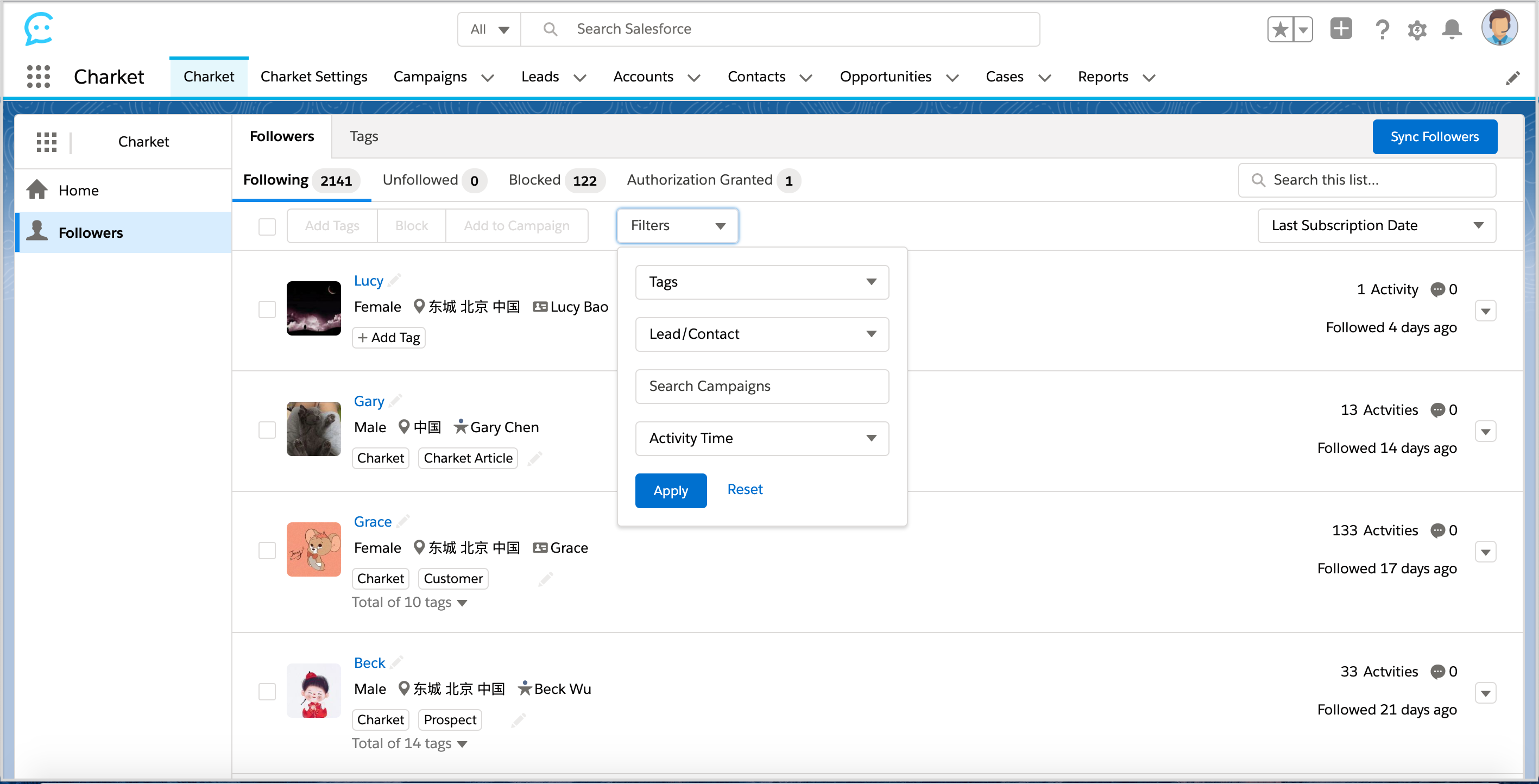The image size is (1539, 784).
Task: Open the All search scope dropdown
Action: click(489, 29)
